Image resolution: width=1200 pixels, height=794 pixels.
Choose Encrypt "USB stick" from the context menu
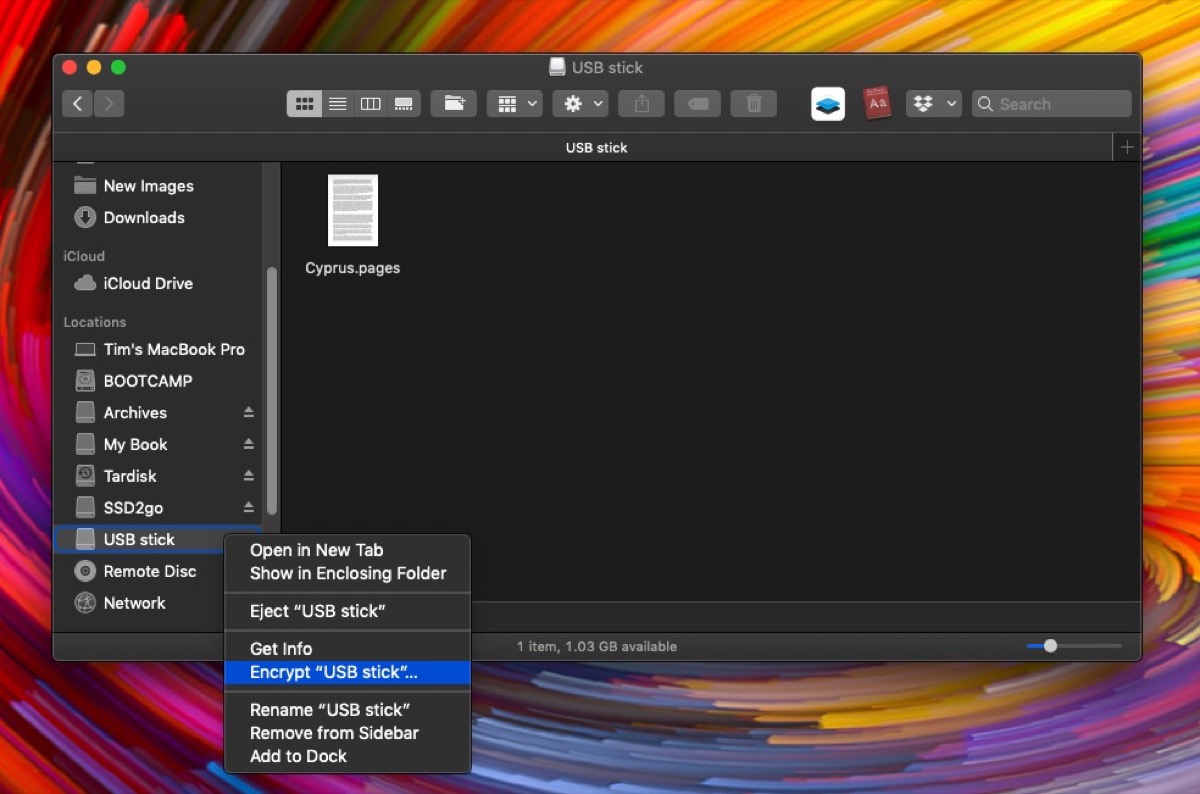pos(331,672)
